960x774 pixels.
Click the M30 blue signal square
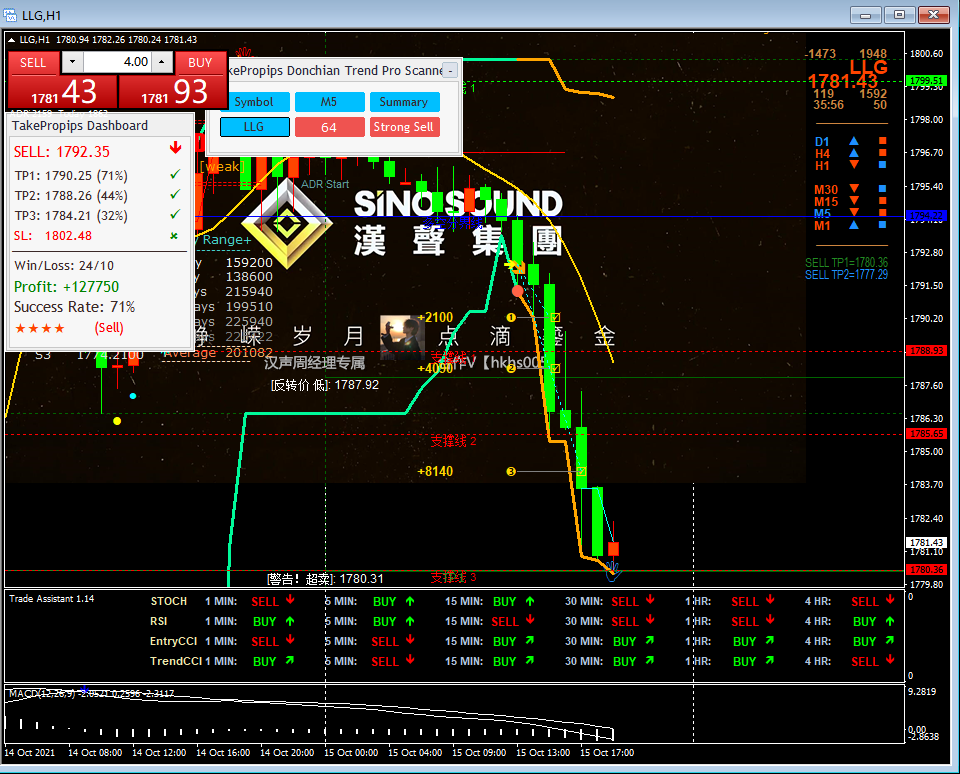pos(883,189)
